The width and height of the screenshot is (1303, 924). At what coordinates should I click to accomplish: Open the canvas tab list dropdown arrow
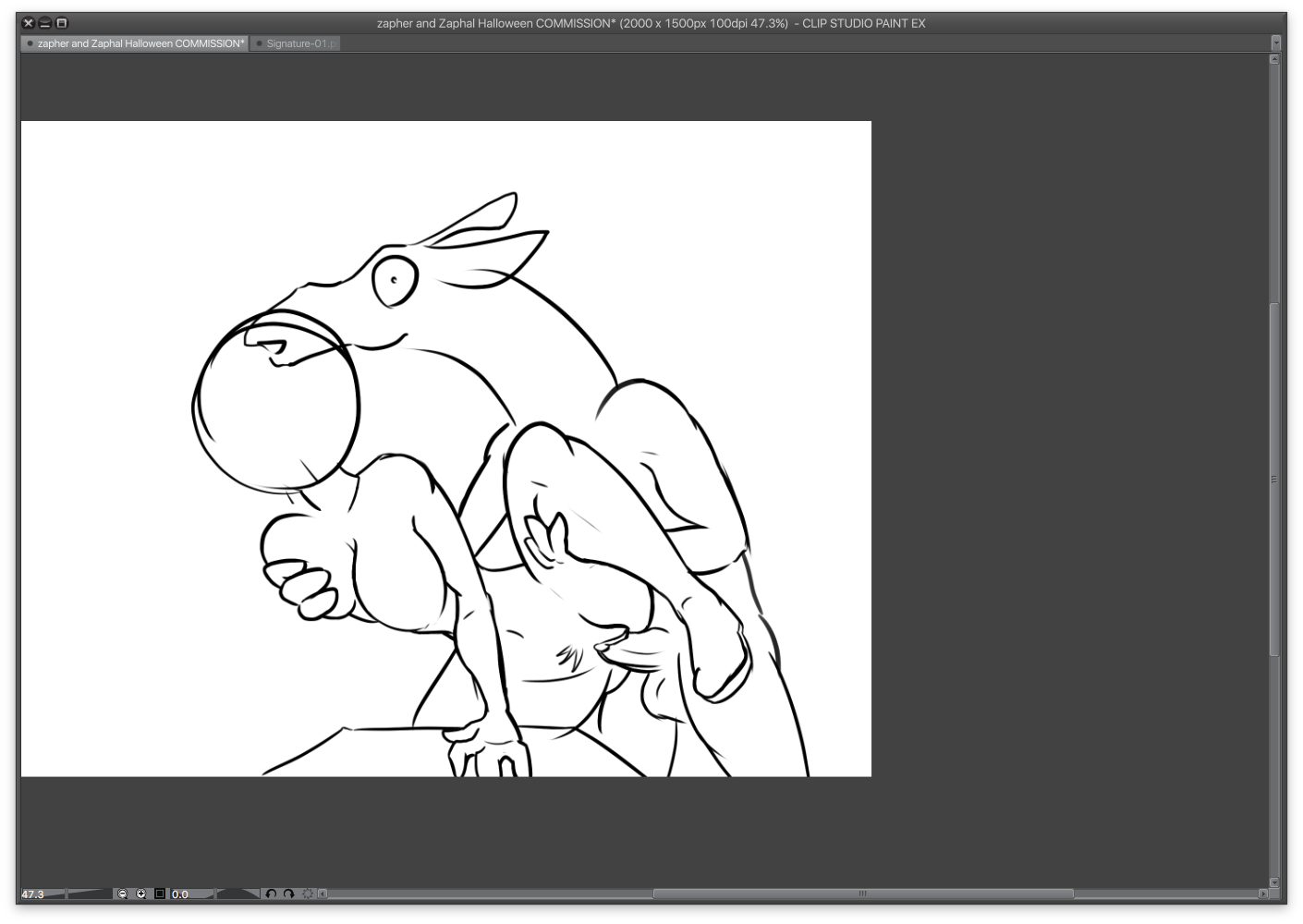pyautogui.click(x=1276, y=43)
